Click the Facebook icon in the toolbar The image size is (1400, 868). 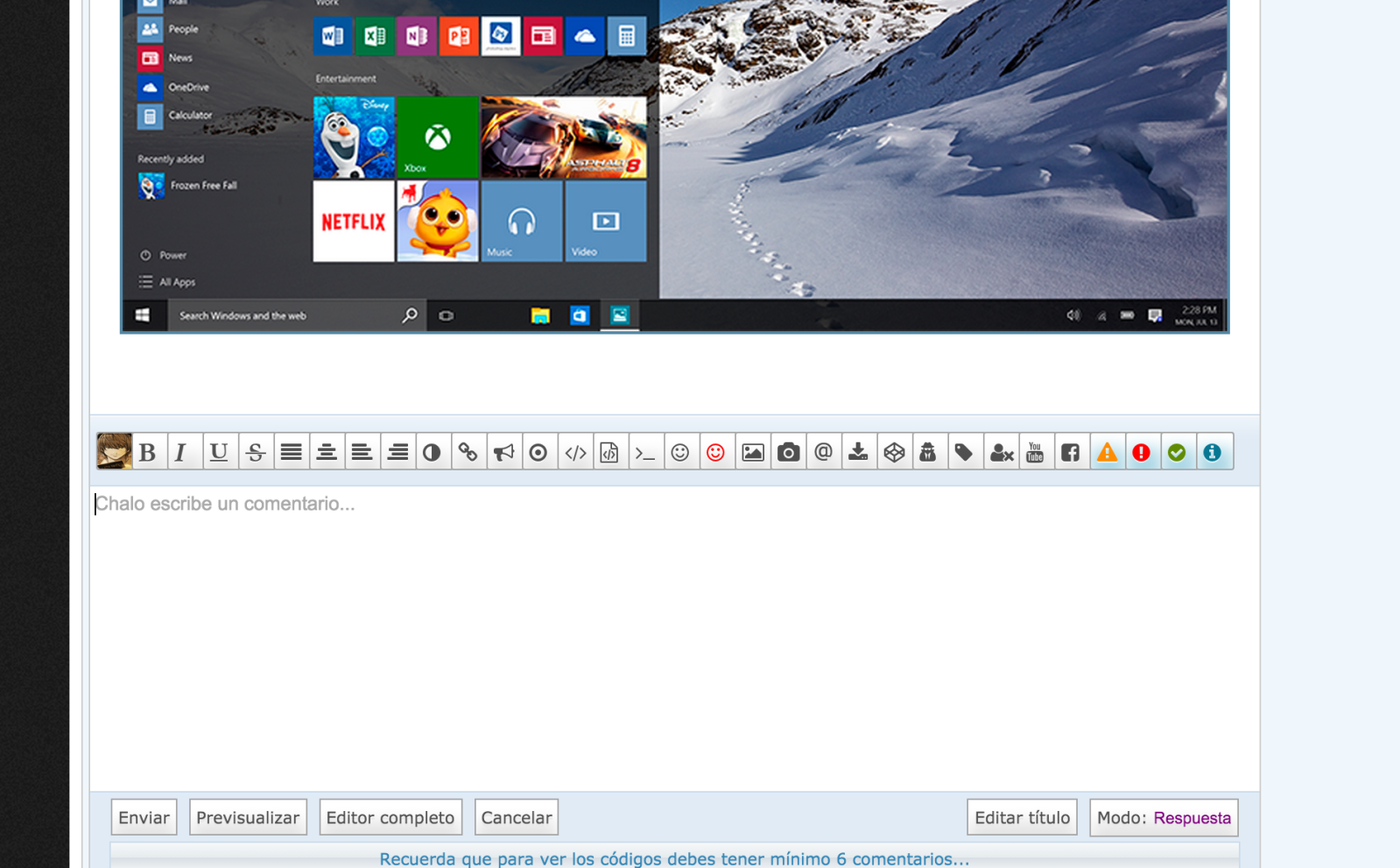1071,452
